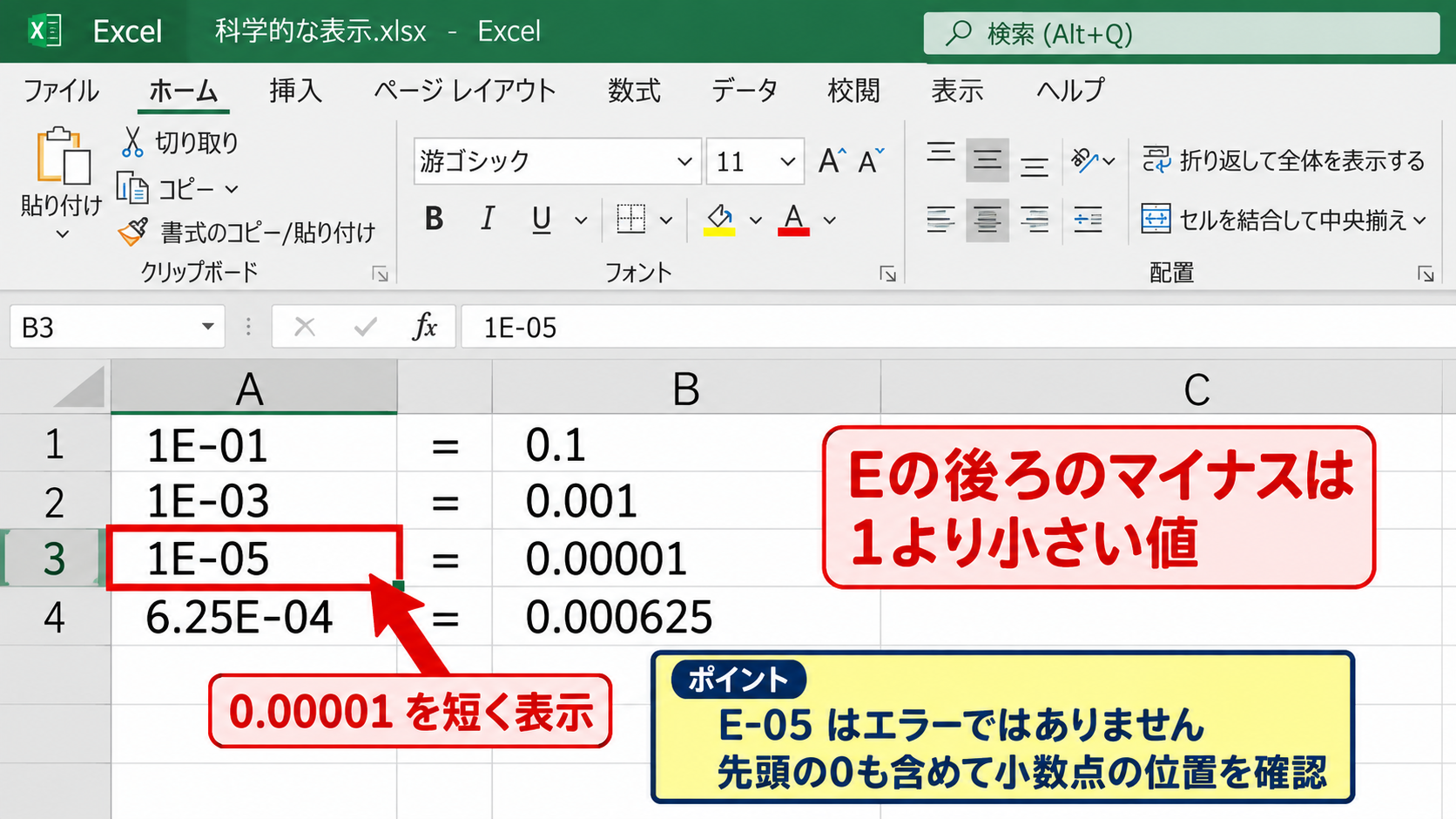Open merge and center dropdown arrow

pyautogui.click(x=1420, y=220)
